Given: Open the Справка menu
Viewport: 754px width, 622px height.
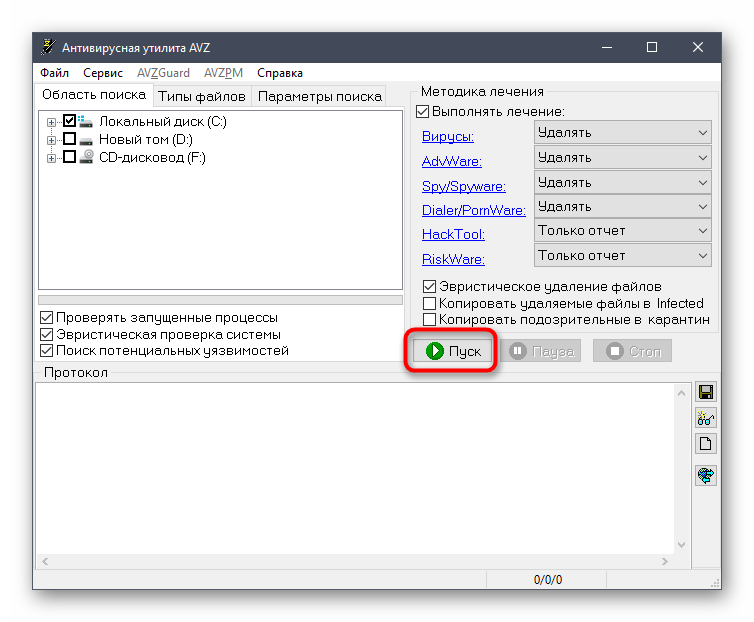Looking at the screenshot, I should (279, 73).
